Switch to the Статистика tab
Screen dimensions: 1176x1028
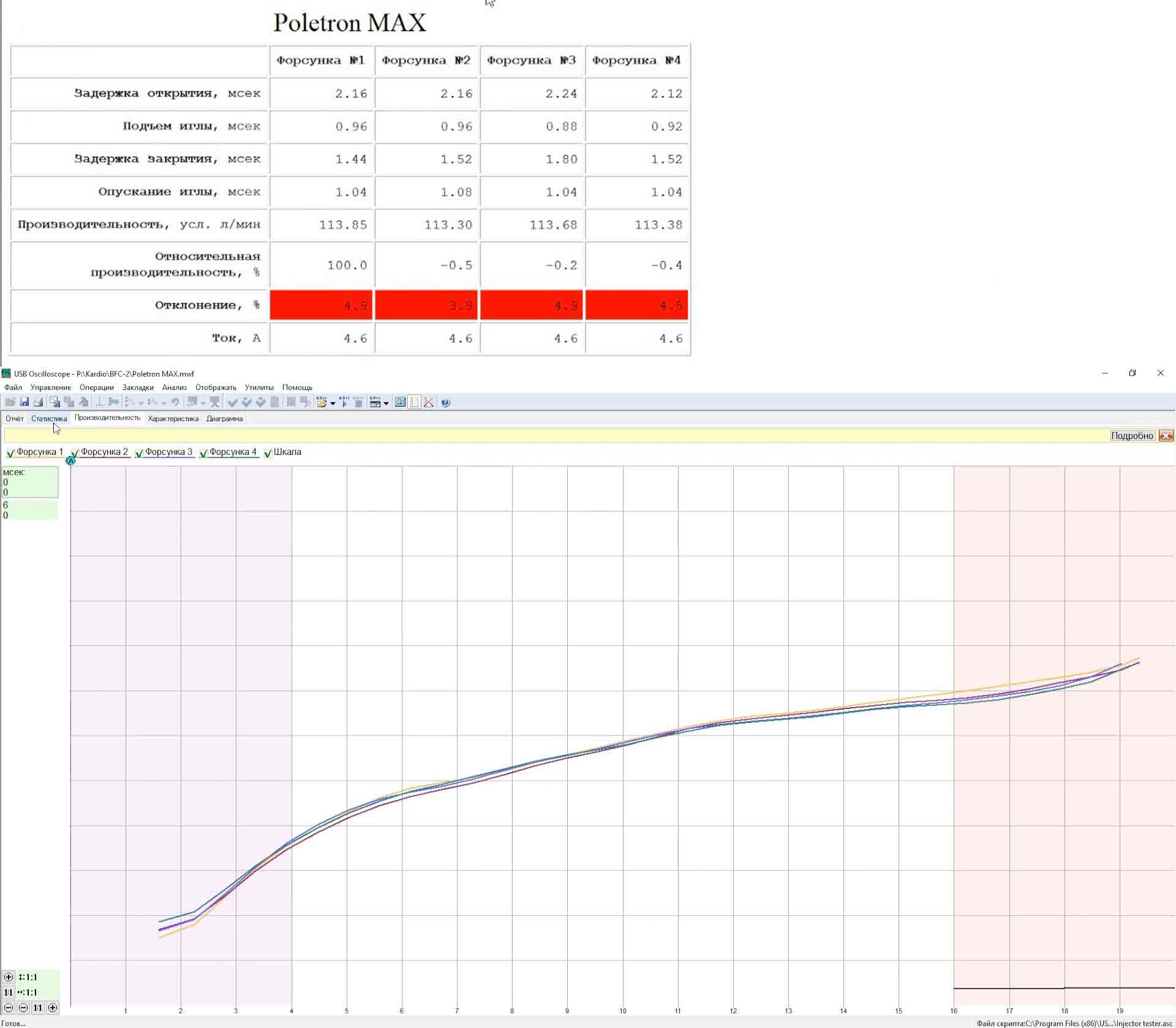(x=49, y=419)
